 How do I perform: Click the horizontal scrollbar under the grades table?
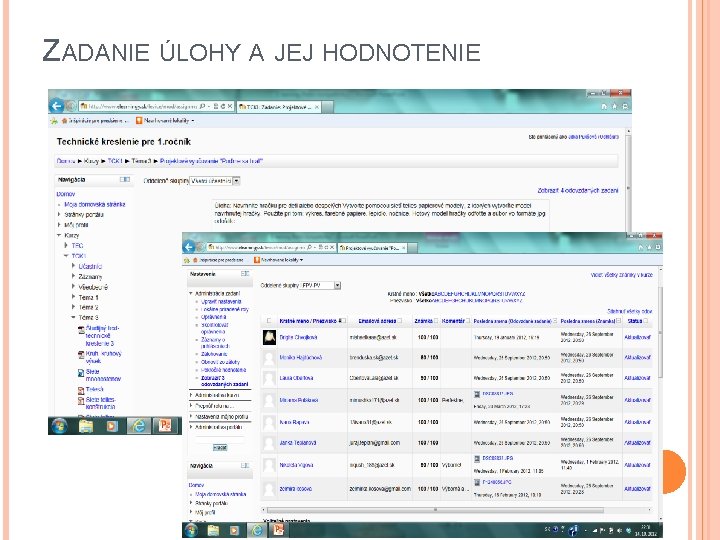[435, 510]
